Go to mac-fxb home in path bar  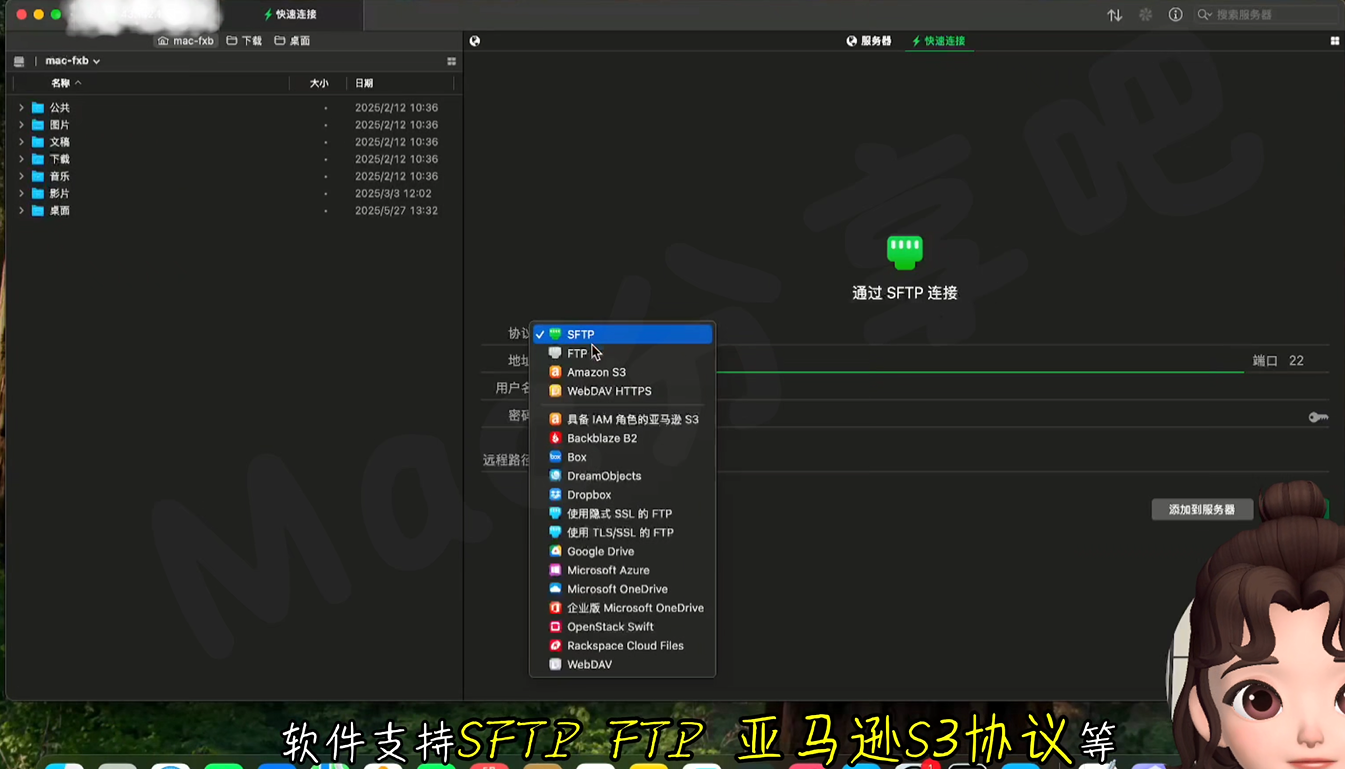(x=186, y=41)
